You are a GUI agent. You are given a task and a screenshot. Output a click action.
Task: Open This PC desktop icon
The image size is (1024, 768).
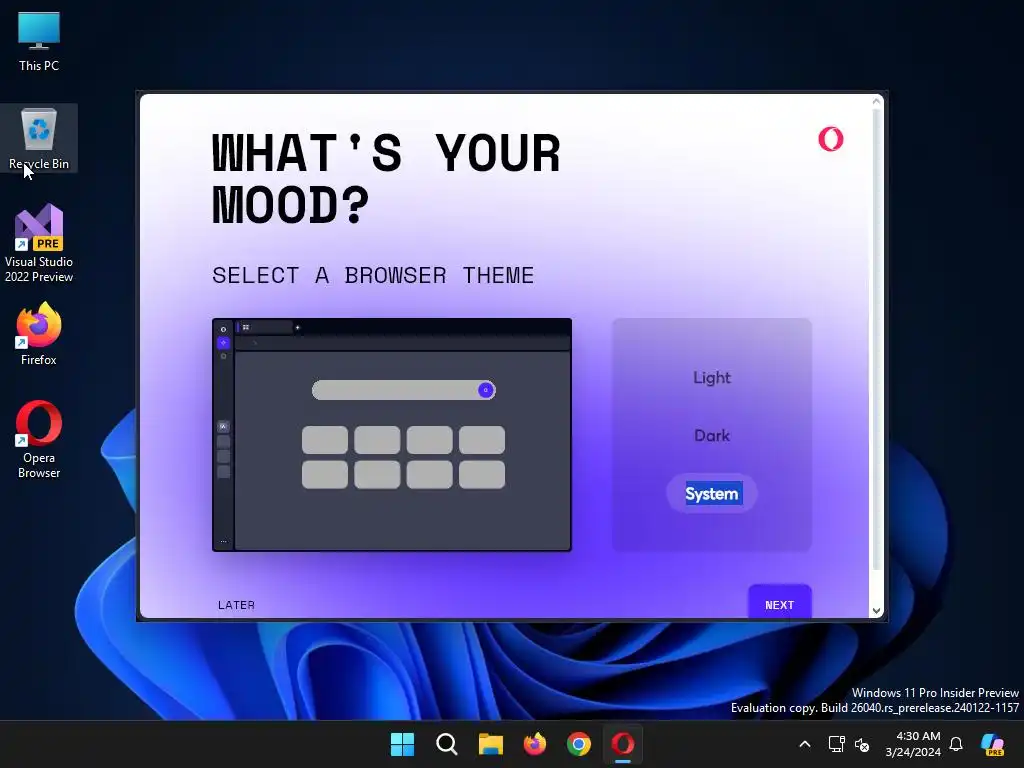[x=39, y=40]
